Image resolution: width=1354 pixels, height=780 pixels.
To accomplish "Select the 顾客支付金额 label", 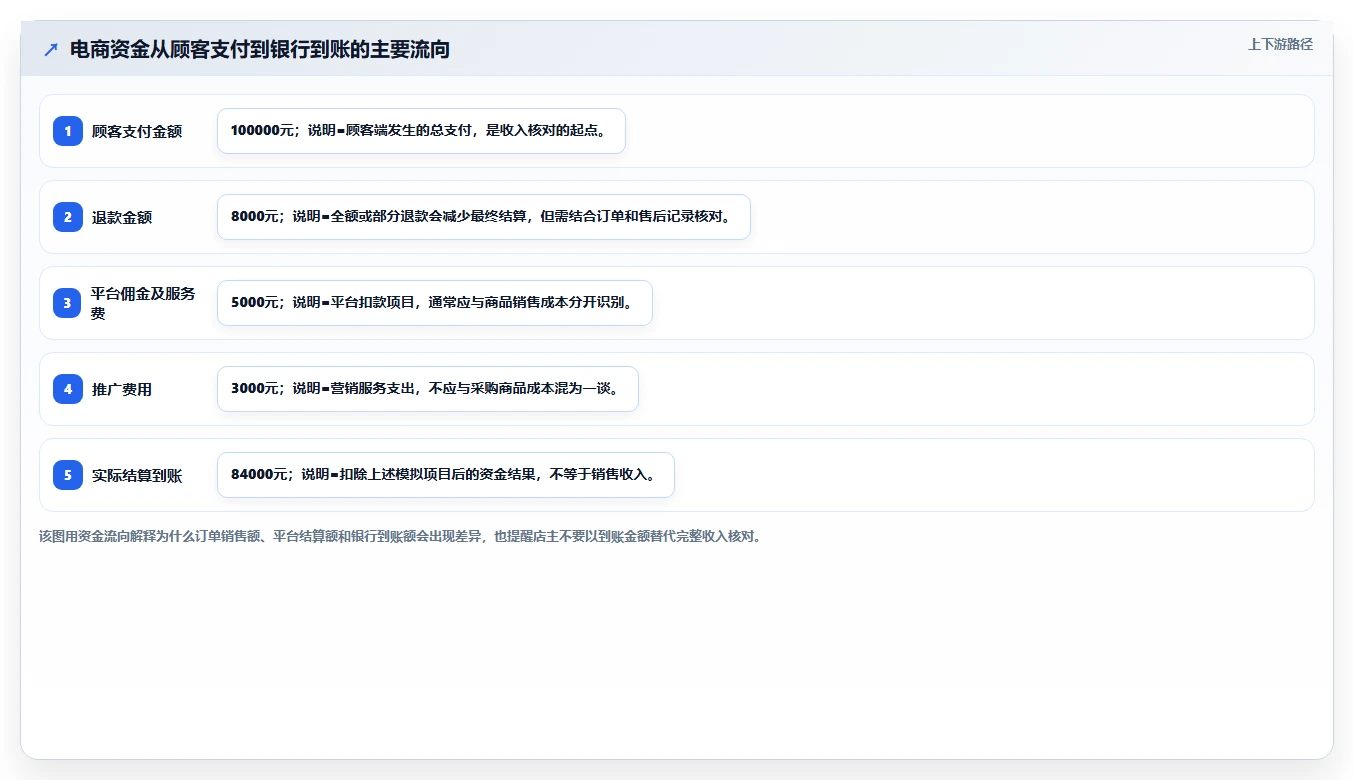I will click(137, 131).
